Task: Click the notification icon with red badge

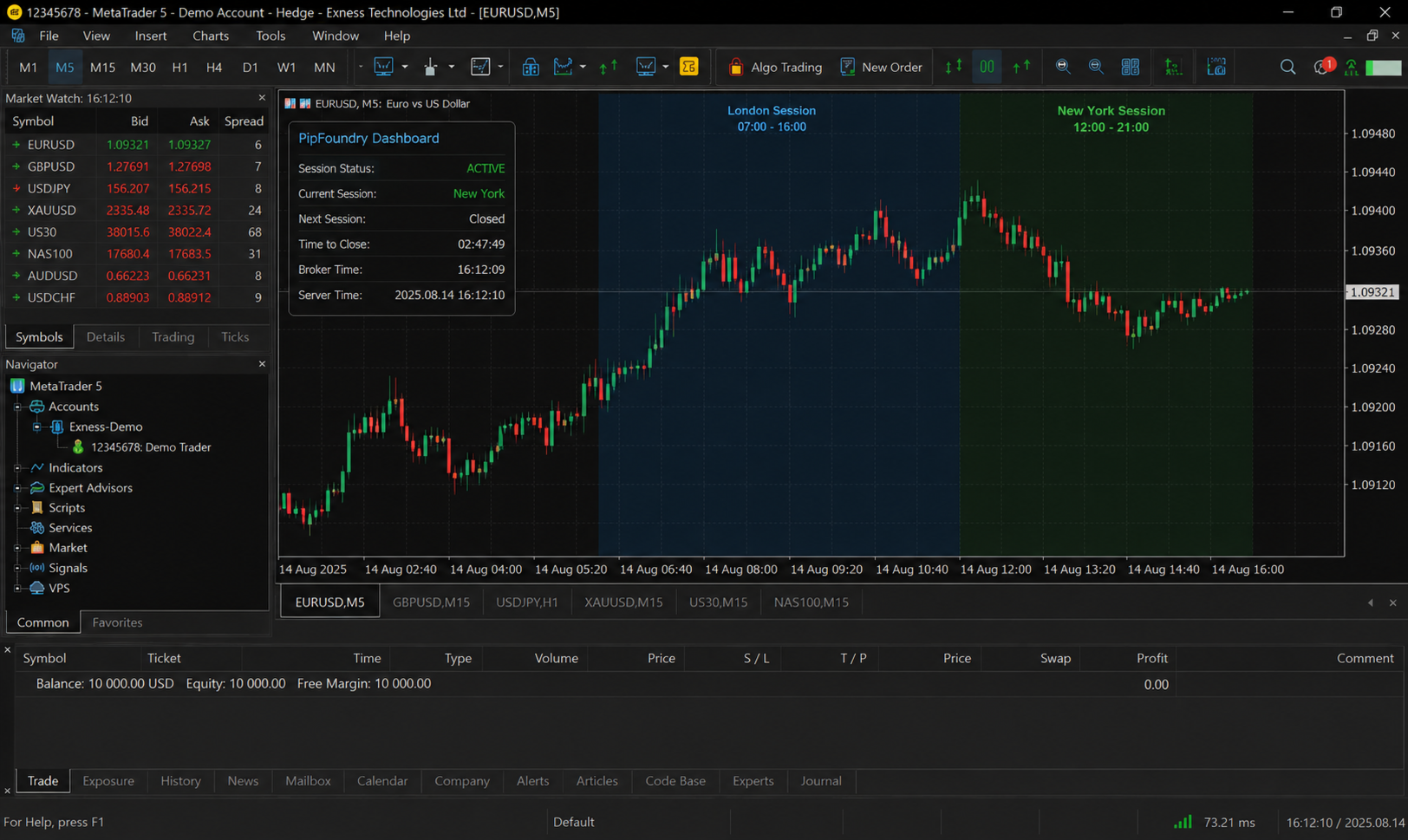Action: (1323, 67)
